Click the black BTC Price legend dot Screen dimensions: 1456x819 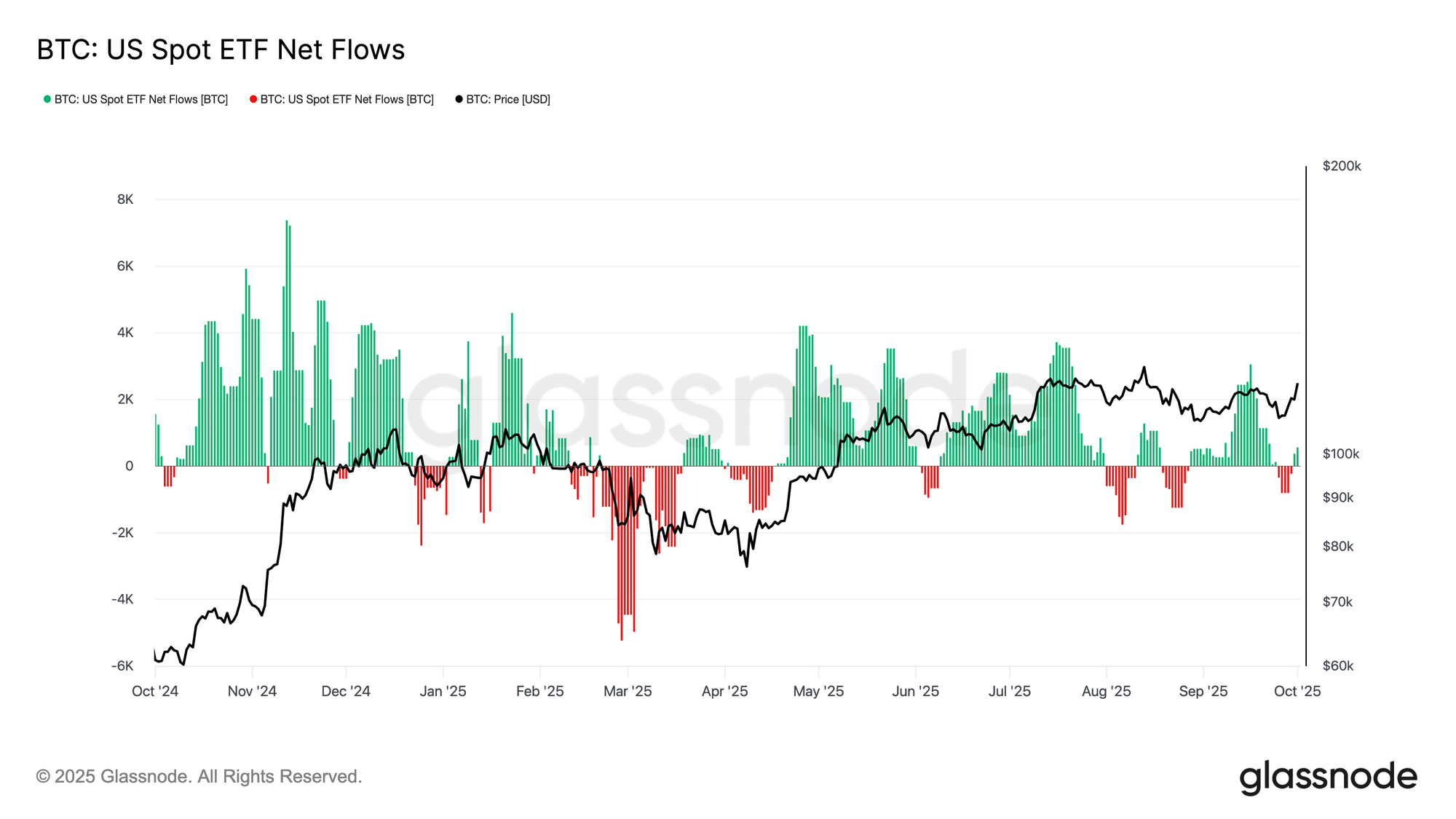[459, 99]
